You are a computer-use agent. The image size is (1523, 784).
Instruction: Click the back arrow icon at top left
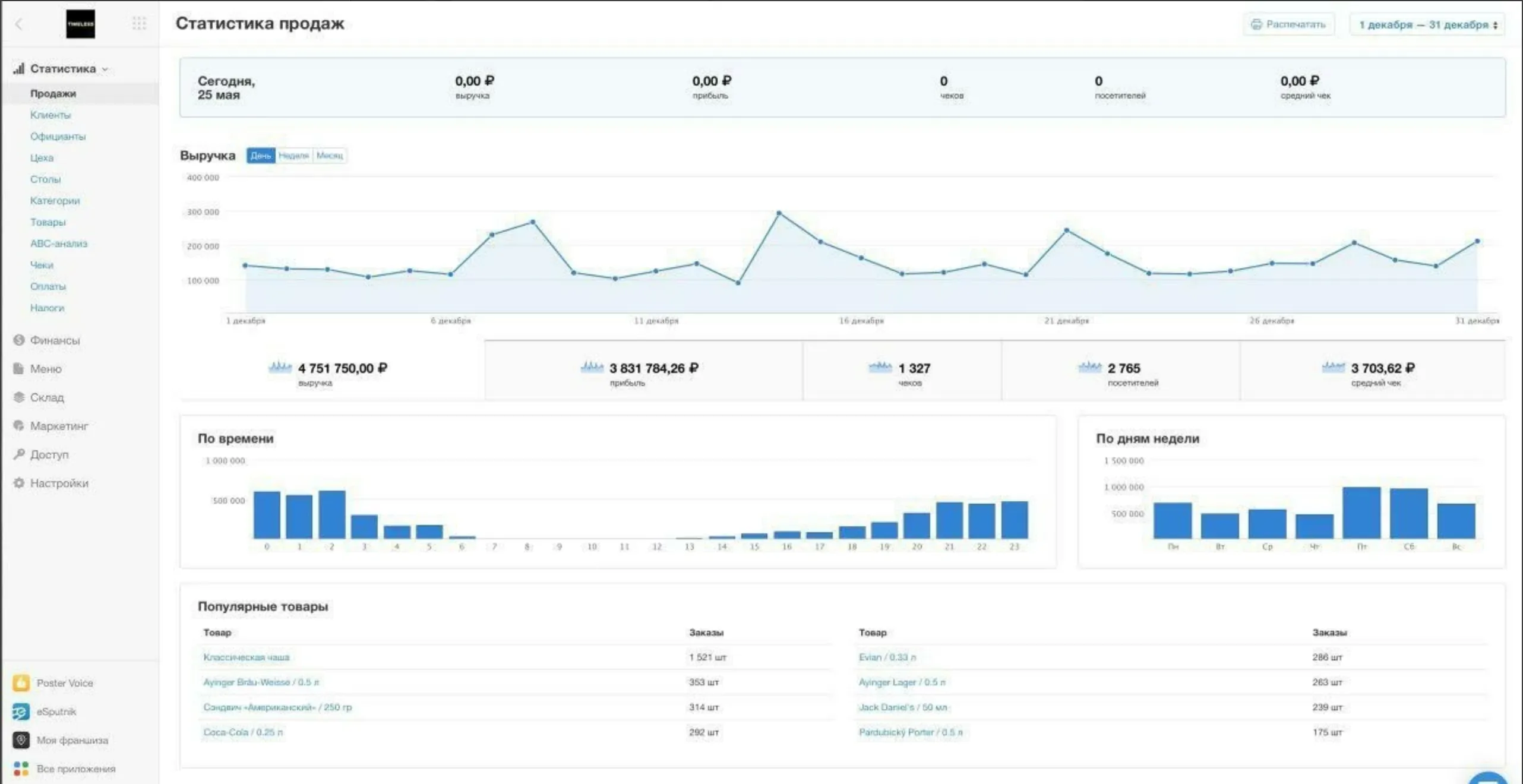19,24
